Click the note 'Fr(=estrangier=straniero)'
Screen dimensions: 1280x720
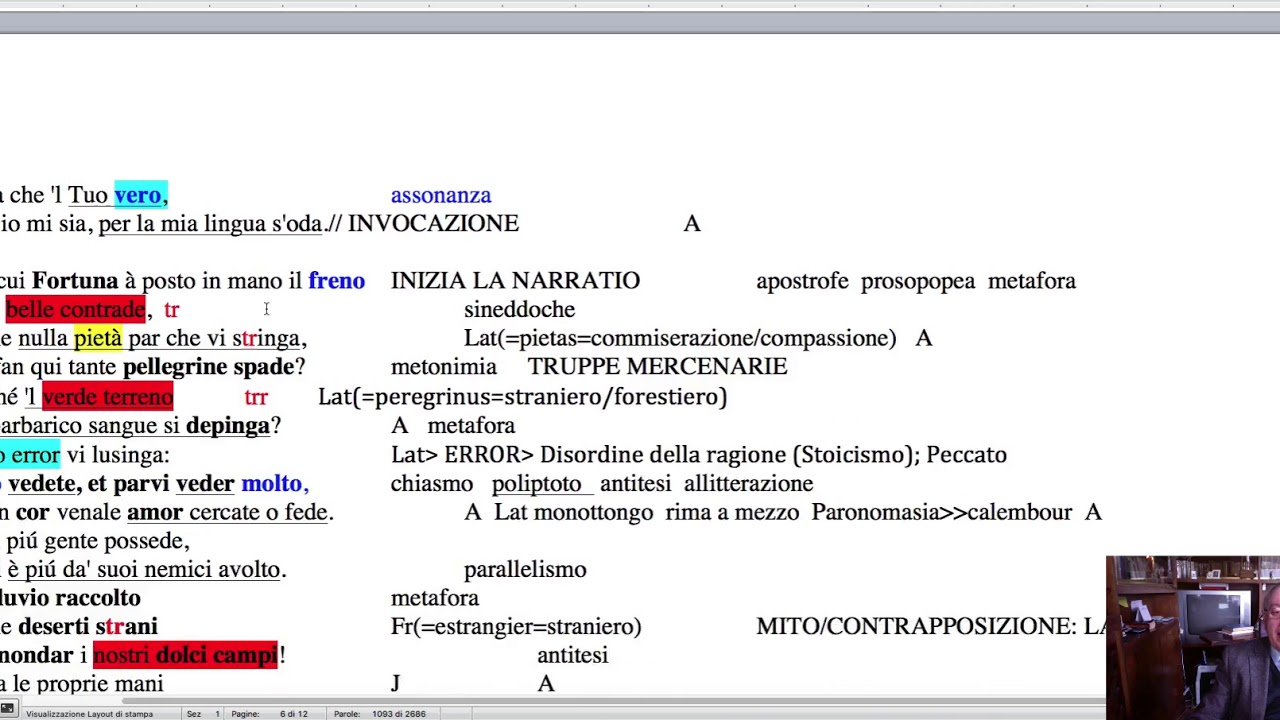coord(516,627)
